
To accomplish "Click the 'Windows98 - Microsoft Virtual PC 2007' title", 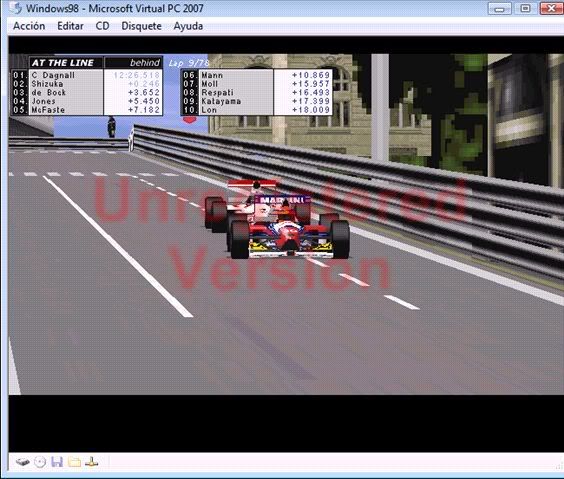I will [115, 8].
